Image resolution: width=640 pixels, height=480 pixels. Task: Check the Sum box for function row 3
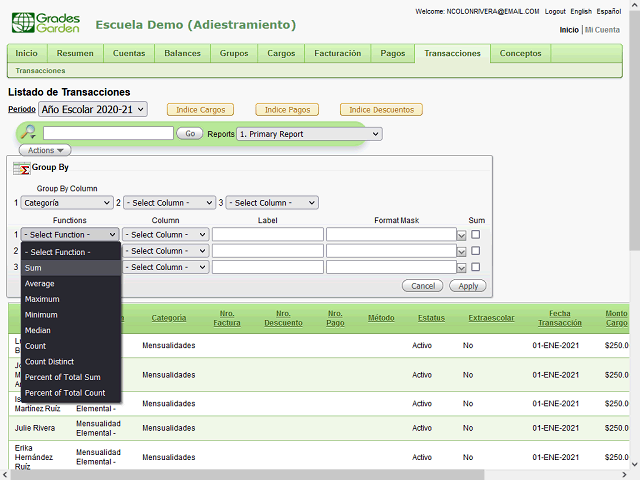tap(476, 267)
